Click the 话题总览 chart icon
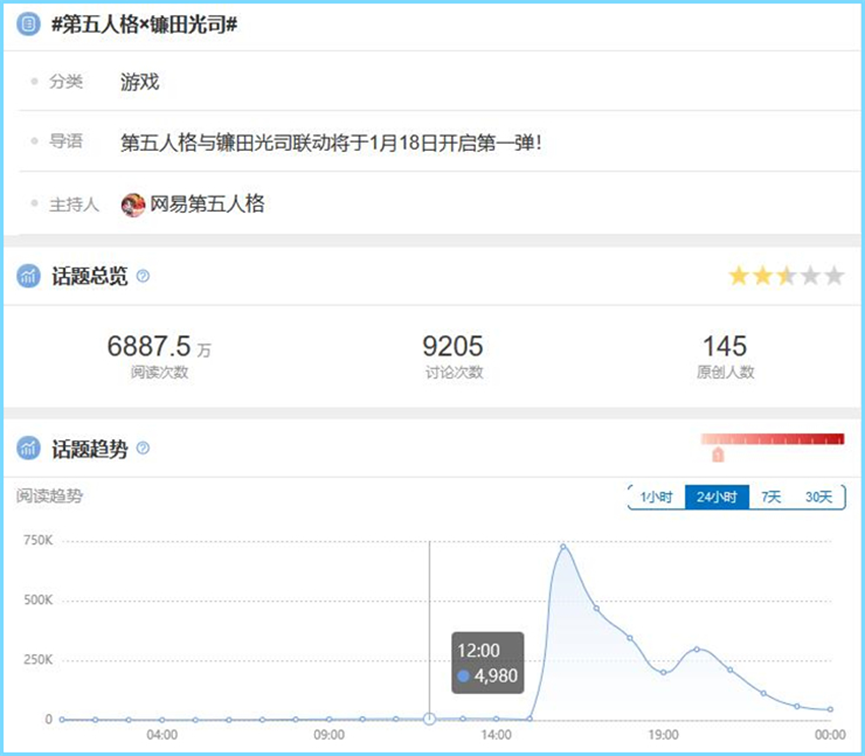This screenshot has width=865, height=756. coord(28,277)
